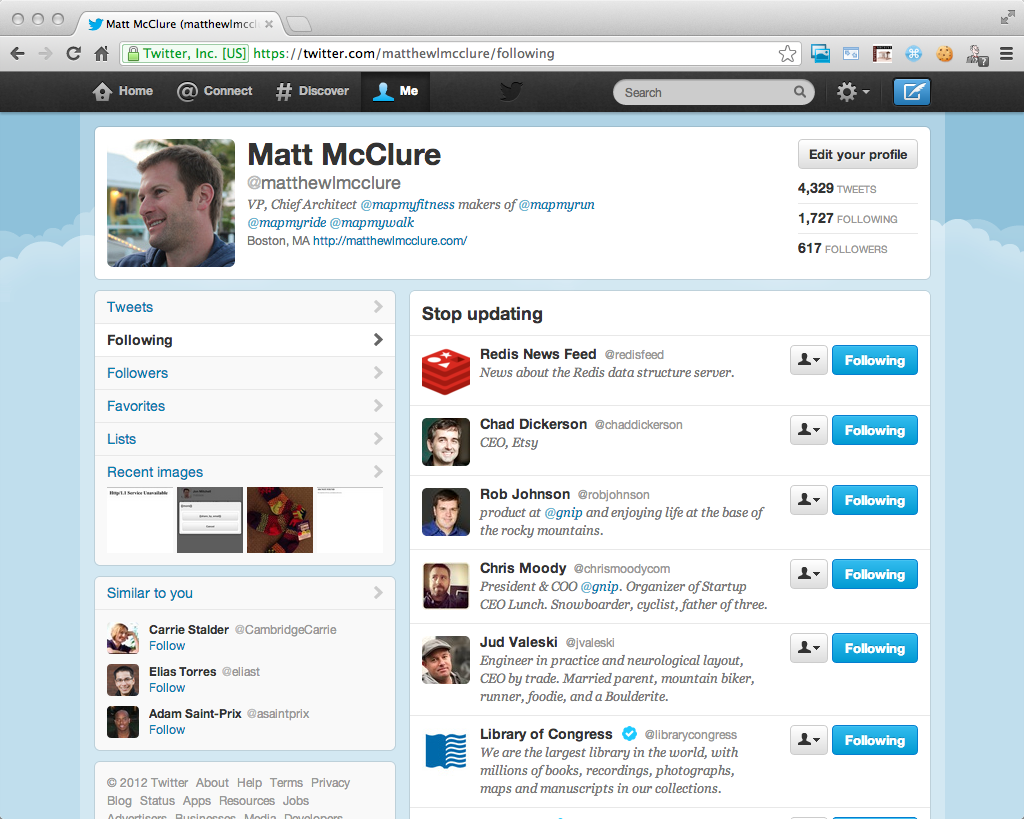Image resolution: width=1024 pixels, height=819 pixels.
Task: Click the browser address bar URL
Action: [x=404, y=54]
